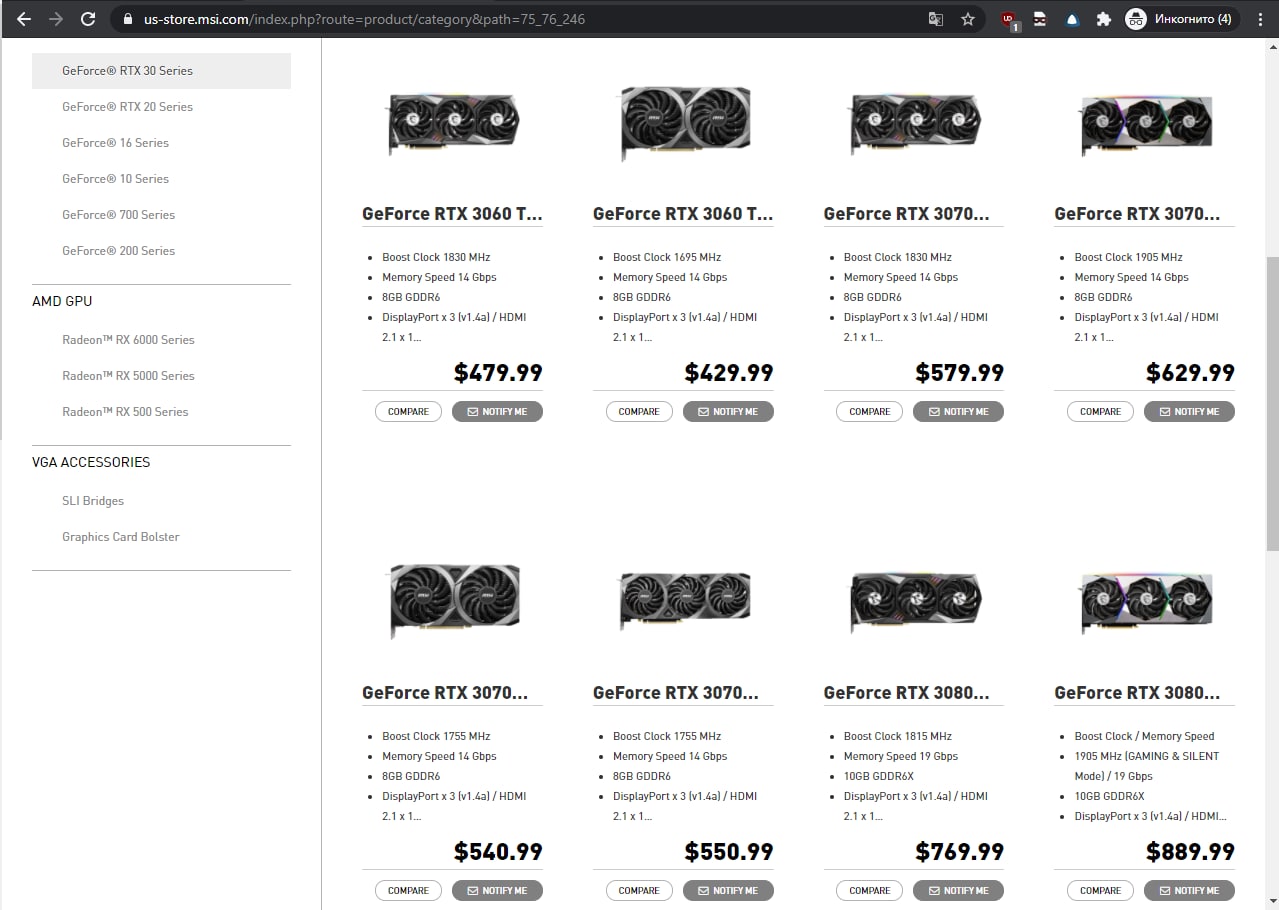Open Radeon RX 500 Series category
Screen dimensions: 1279x910
pyautogui.click(x=125, y=412)
